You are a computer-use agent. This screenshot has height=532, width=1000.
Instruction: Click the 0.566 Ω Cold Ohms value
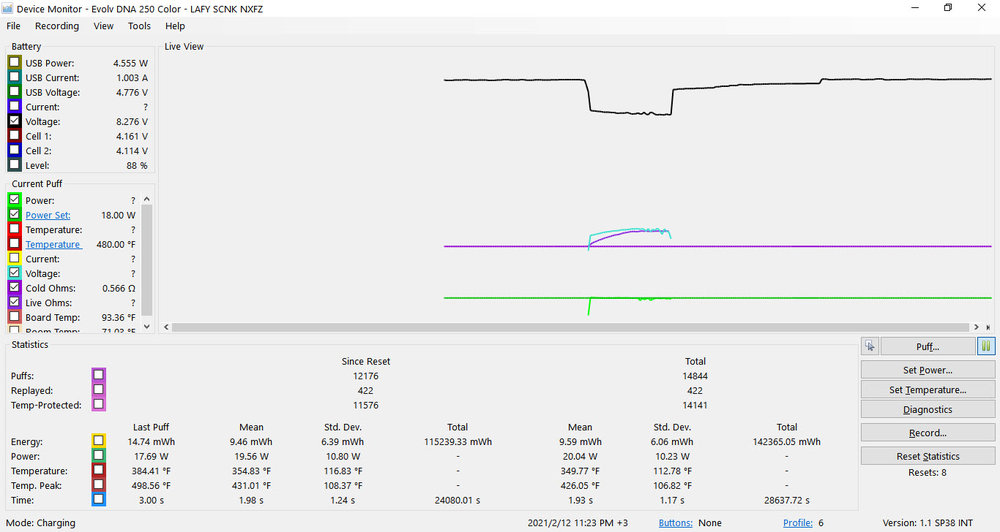pyautogui.click(x=119, y=288)
